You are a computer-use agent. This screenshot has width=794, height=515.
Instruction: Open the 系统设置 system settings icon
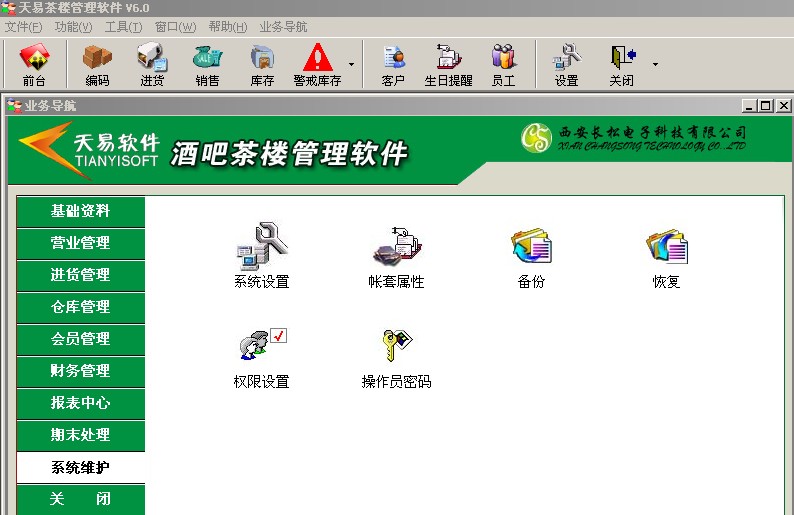click(x=261, y=246)
